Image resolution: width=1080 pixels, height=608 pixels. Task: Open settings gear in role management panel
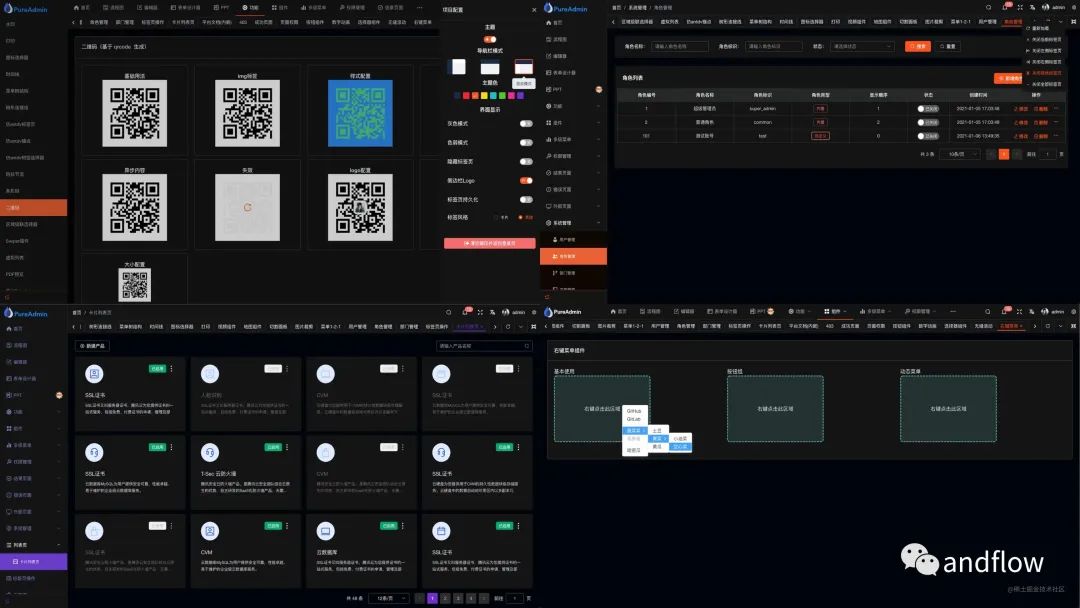tap(1074, 7)
